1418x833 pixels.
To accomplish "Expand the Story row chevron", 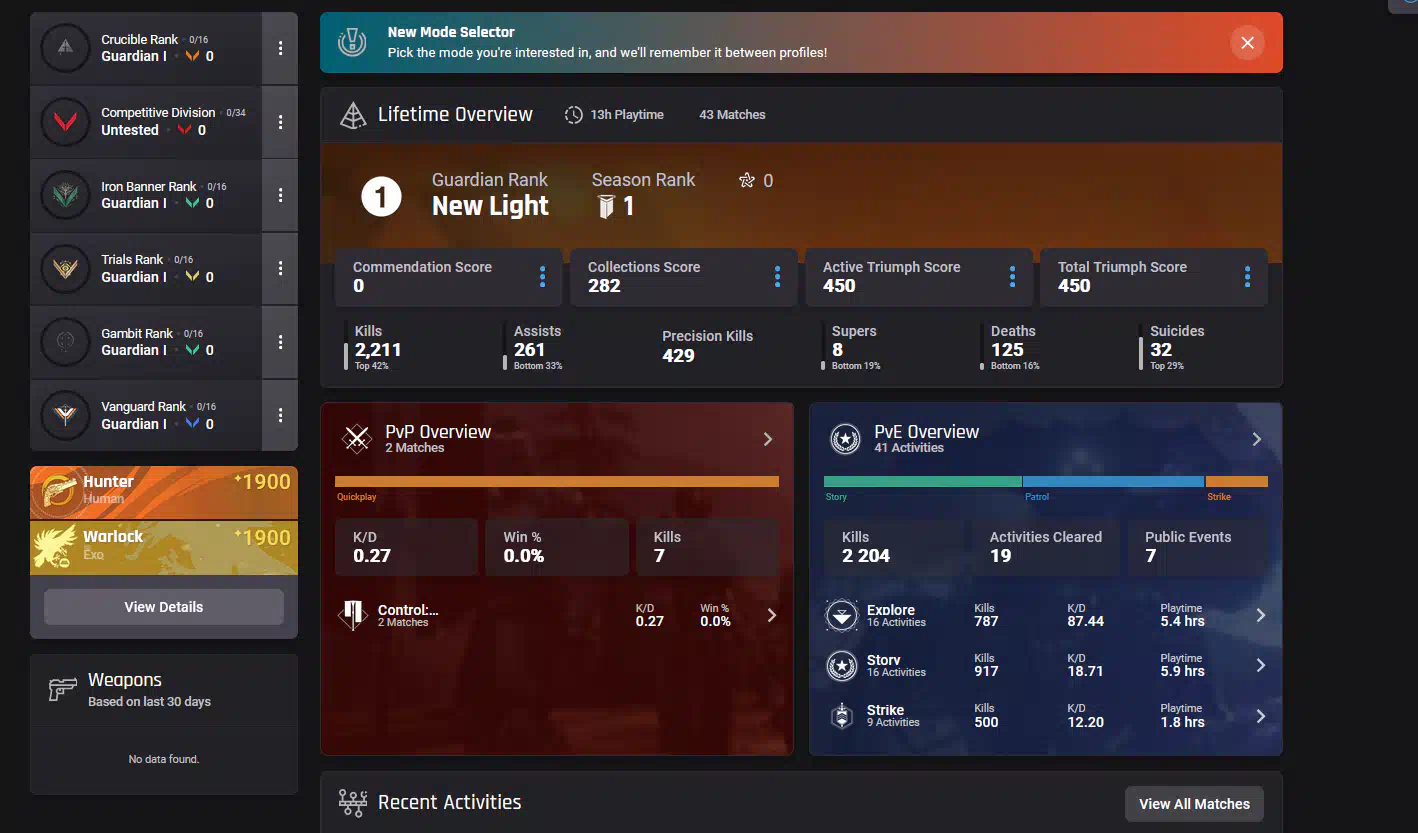I will click(1260, 665).
